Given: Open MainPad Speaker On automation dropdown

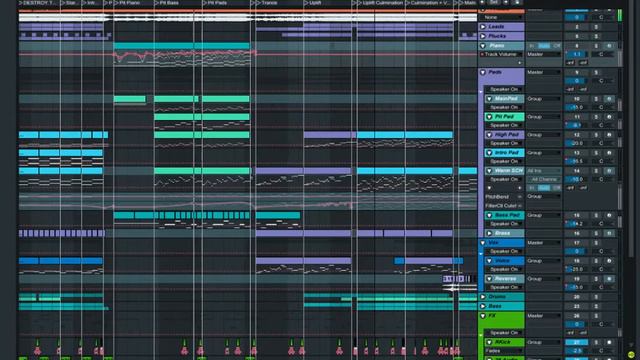Looking at the screenshot, I should point(504,107).
